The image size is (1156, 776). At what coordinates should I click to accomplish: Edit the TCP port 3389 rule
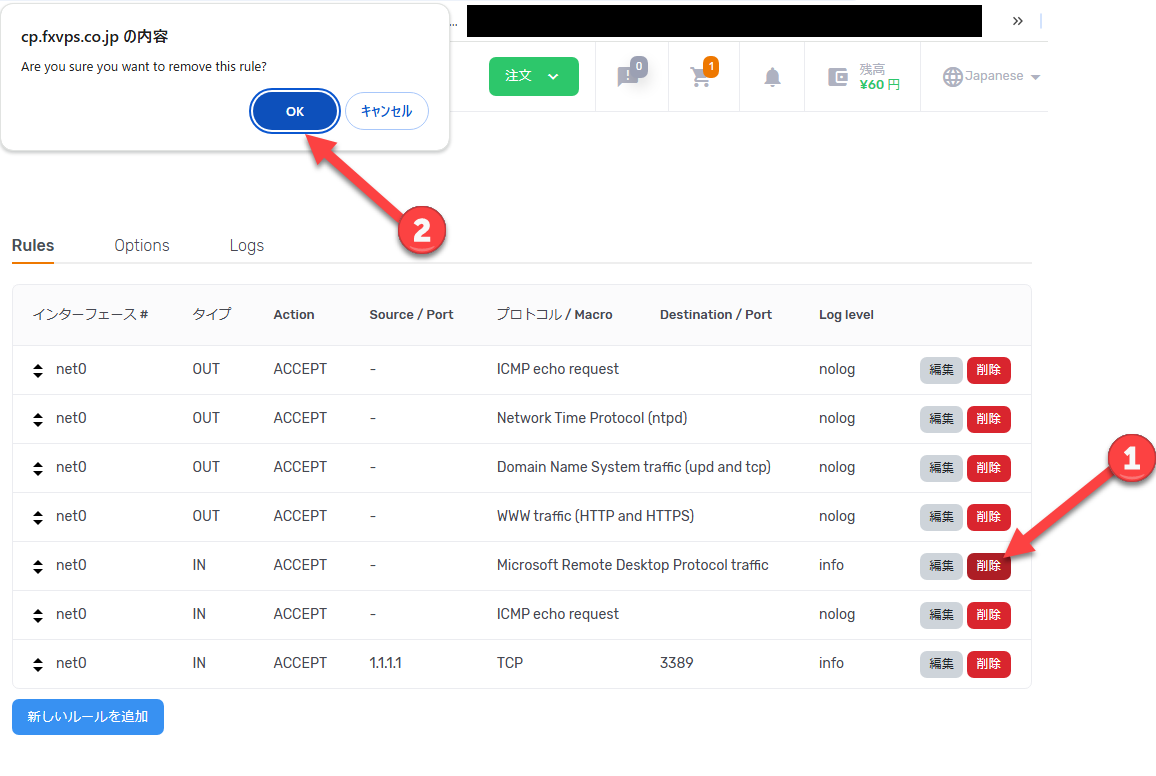click(x=941, y=664)
